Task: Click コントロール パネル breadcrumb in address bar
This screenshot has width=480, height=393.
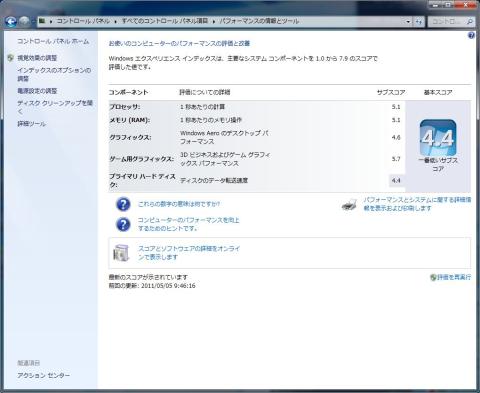Action: [83, 21]
